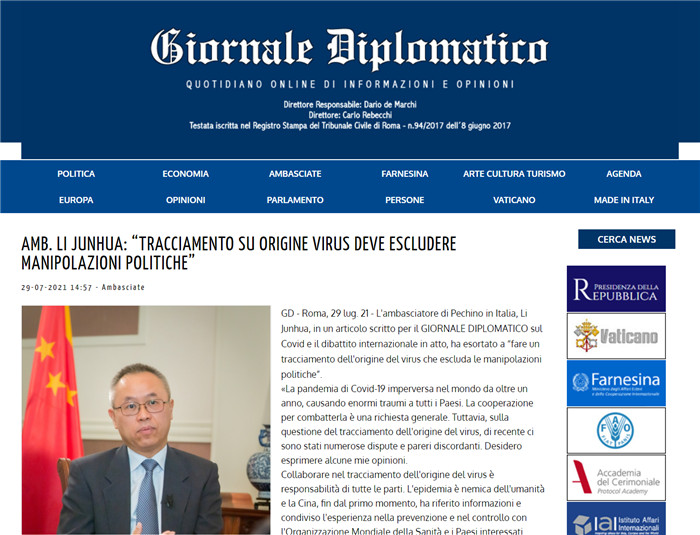Image resolution: width=700 pixels, height=535 pixels.
Task: Click the Cerca News button
Action: pos(626,239)
